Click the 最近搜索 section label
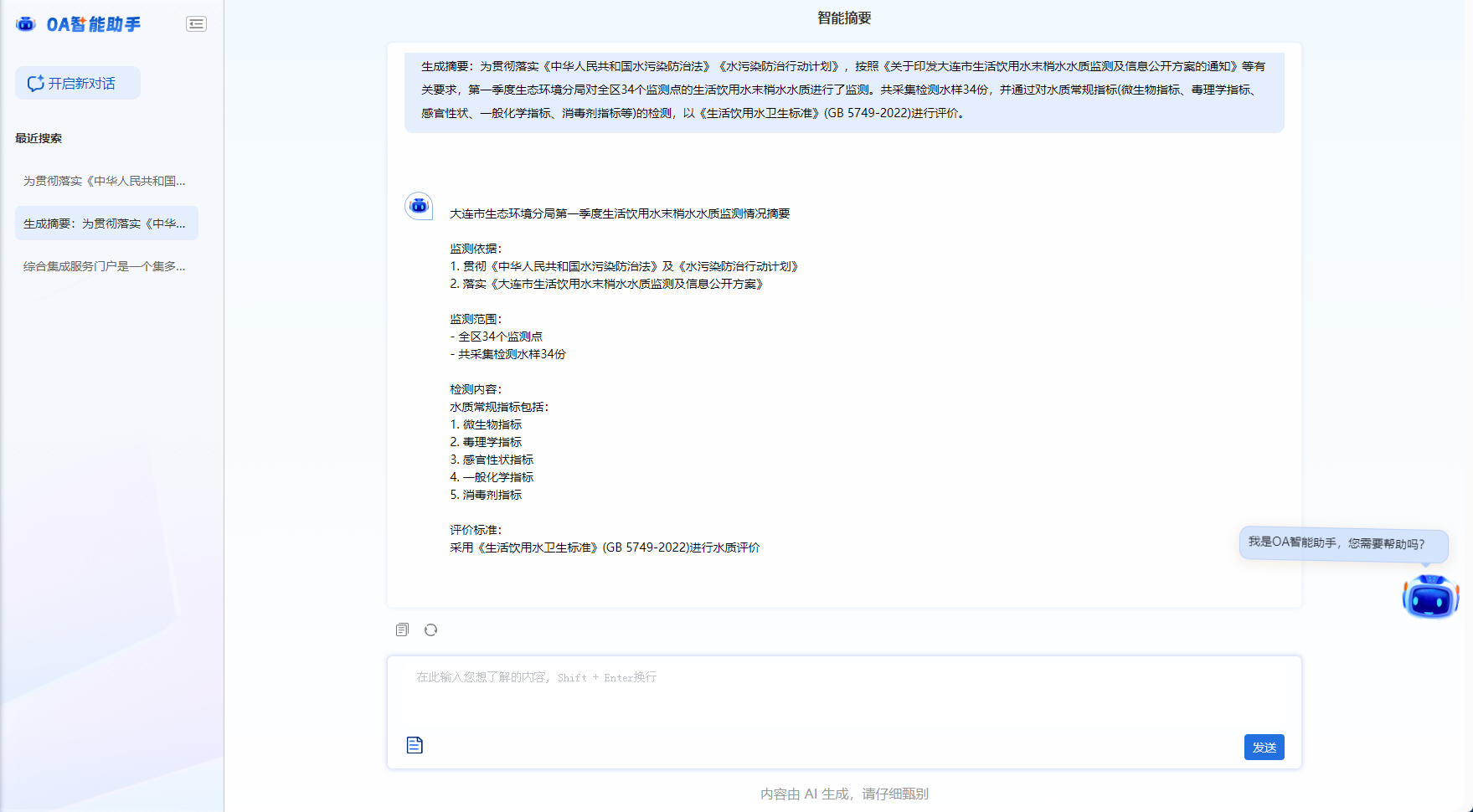 point(39,138)
